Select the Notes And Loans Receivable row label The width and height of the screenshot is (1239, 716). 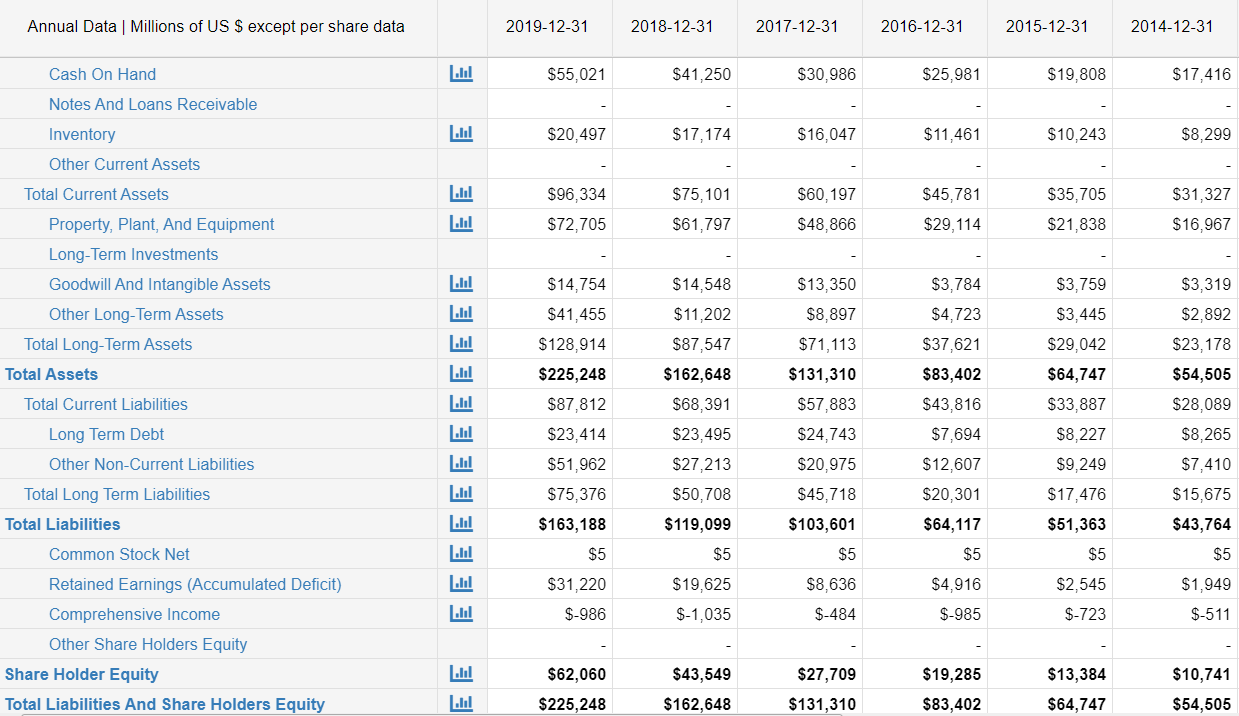[x=153, y=103]
